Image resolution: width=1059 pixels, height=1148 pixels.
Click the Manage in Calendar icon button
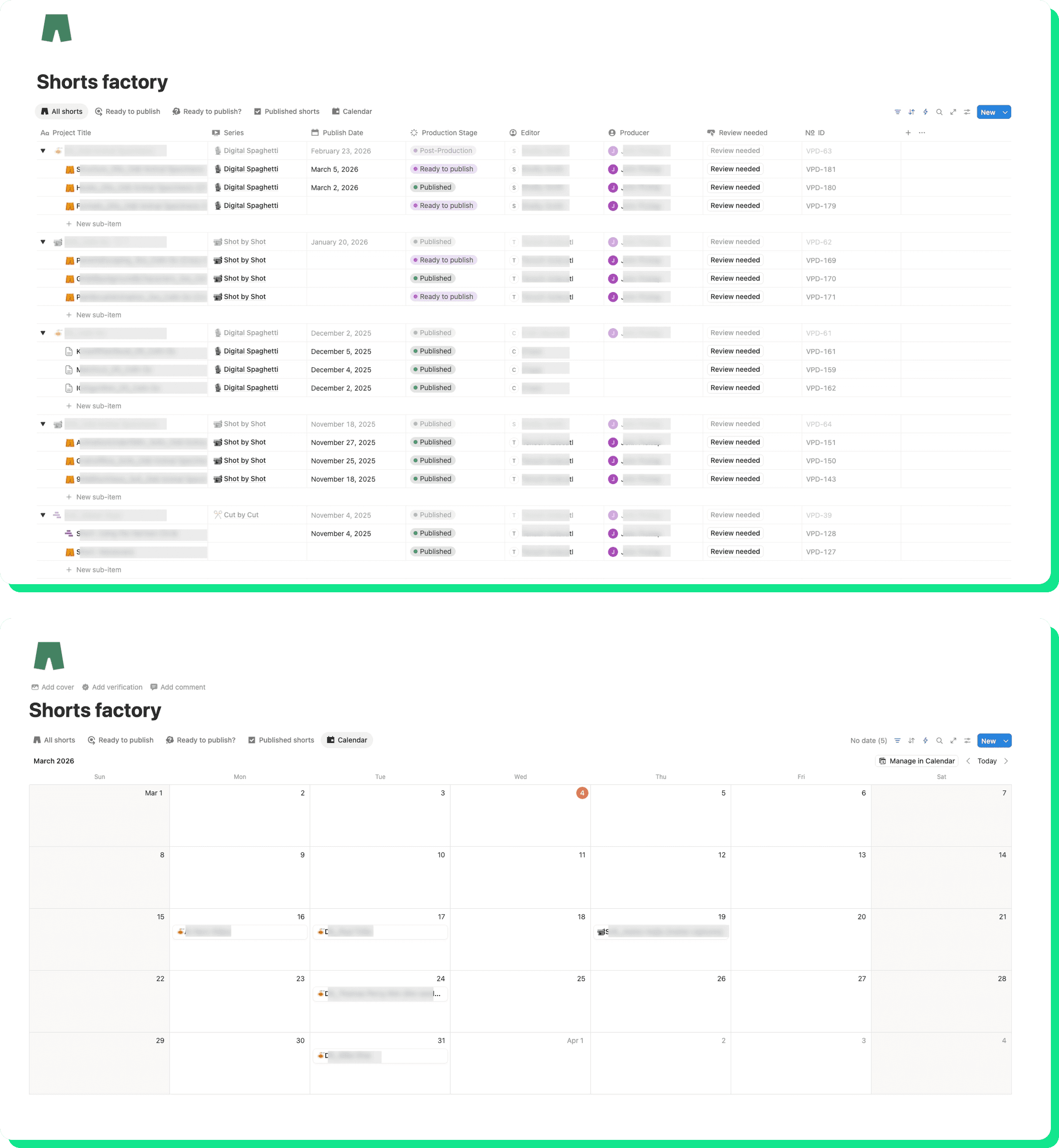tap(916, 761)
